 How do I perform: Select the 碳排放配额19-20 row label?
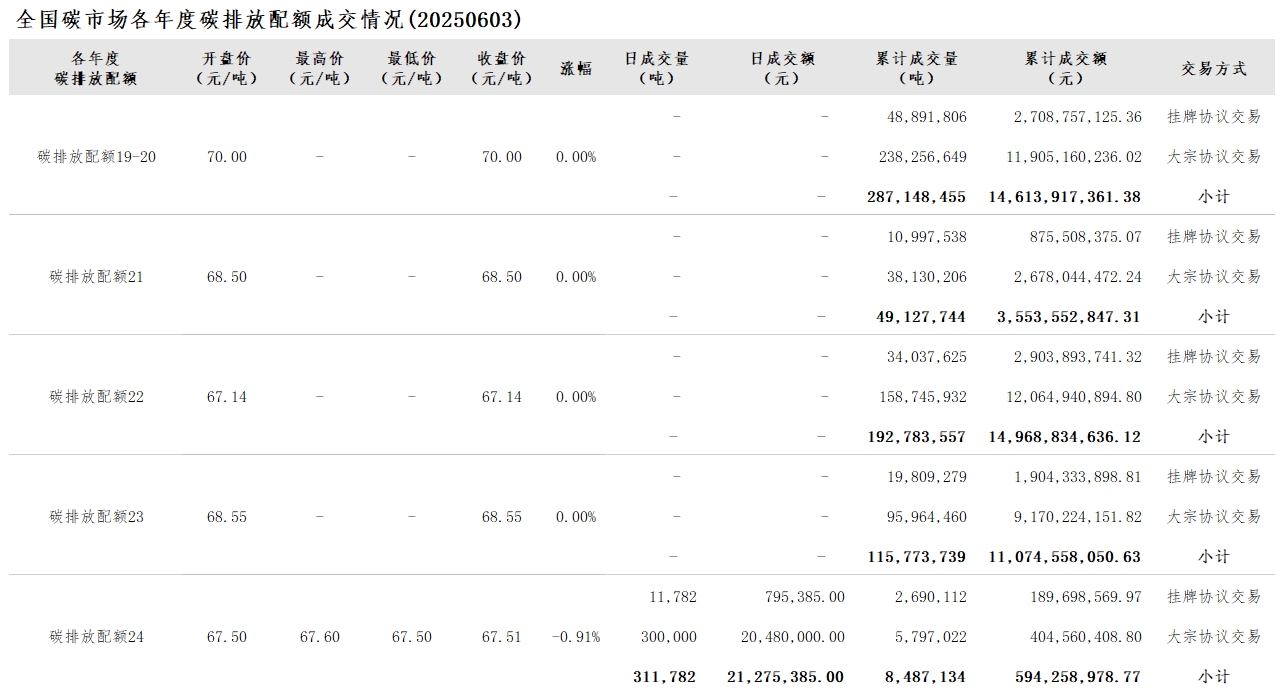coord(97,157)
